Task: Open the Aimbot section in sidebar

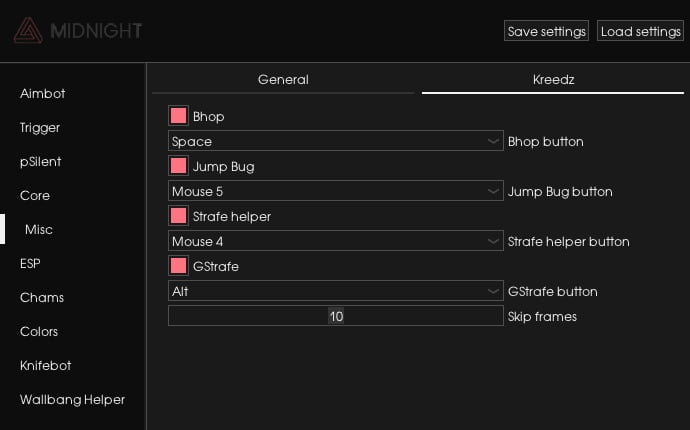Action: (x=43, y=93)
